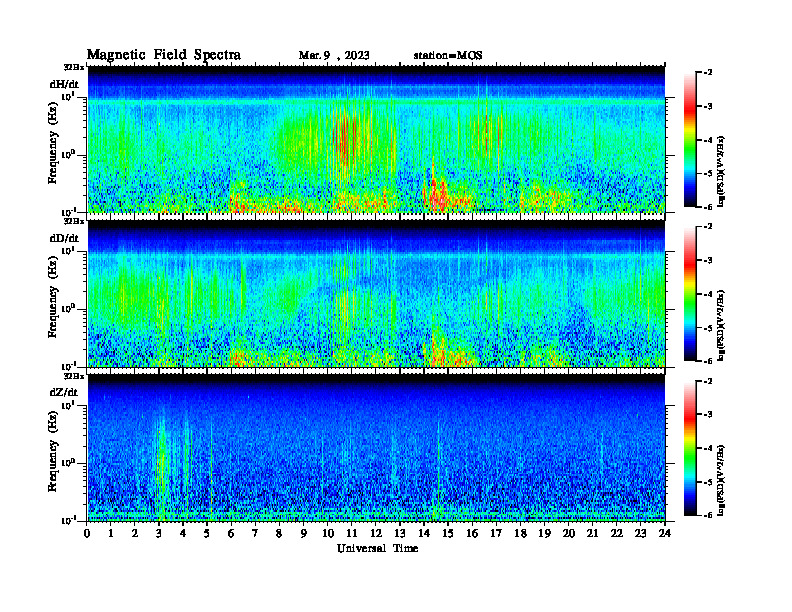Click hour tick label "22" on time axis
This screenshot has width=792, height=612.
pos(616,534)
